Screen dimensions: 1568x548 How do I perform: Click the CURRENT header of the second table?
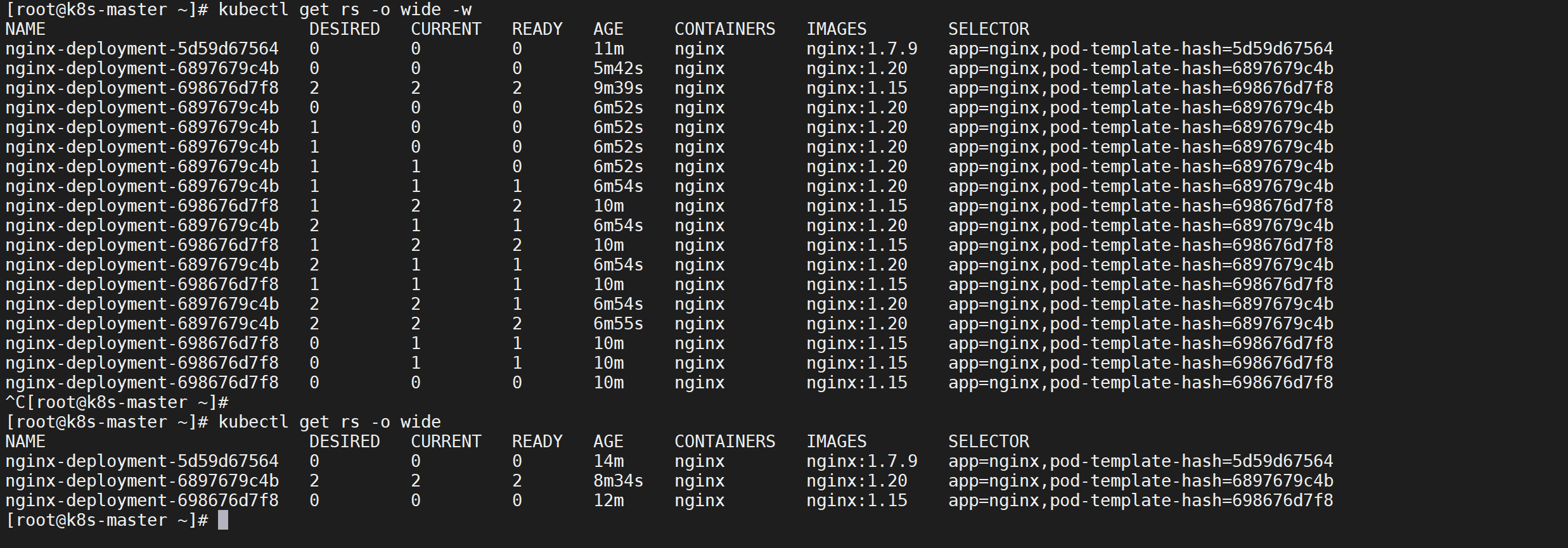pos(446,442)
